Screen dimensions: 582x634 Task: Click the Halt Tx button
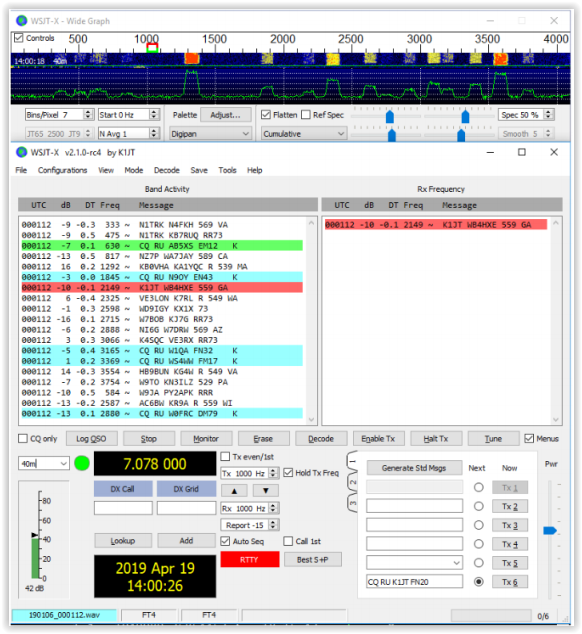[x=436, y=439]
